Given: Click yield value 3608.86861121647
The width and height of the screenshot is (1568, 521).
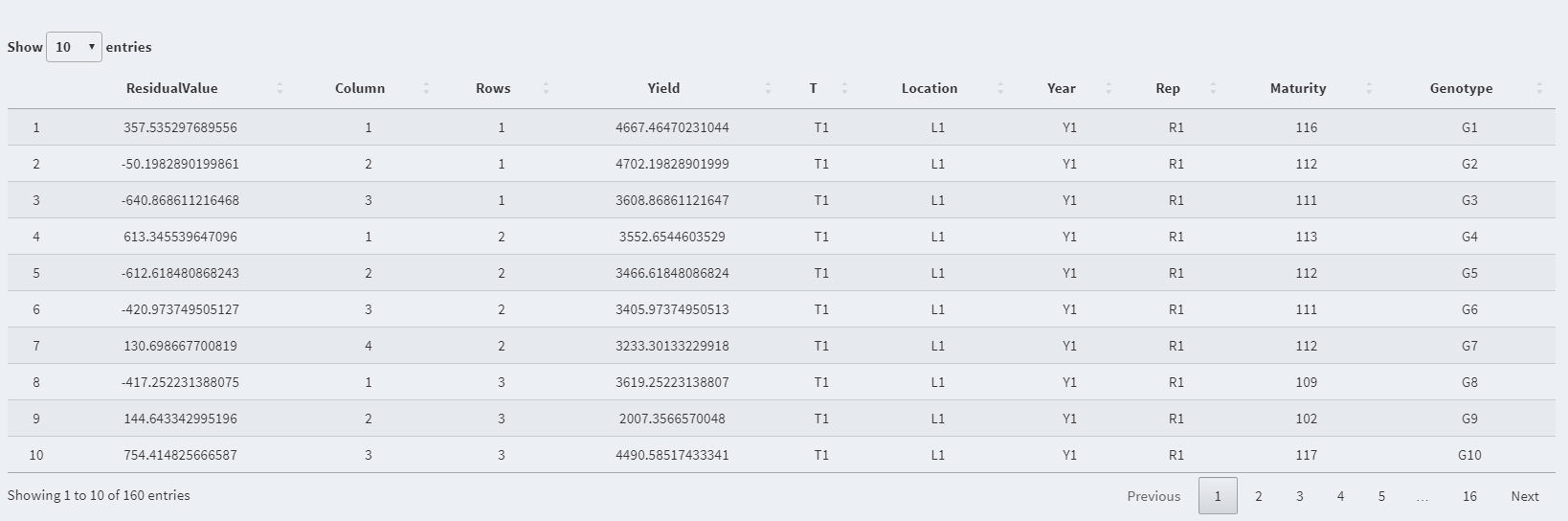Looking at the screenshot, I should point(672,200).
